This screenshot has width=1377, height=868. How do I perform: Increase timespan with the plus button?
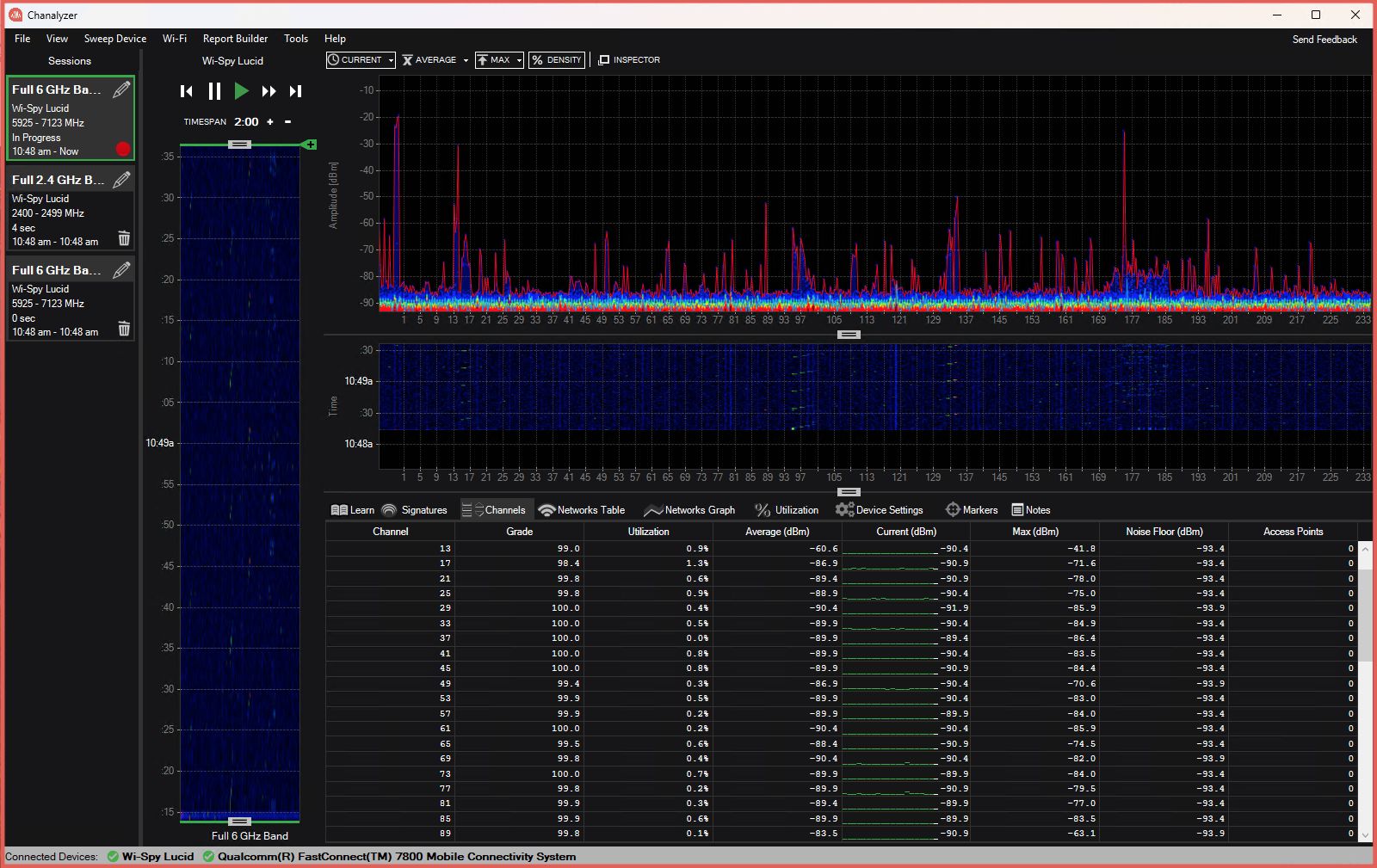point(270,122)
